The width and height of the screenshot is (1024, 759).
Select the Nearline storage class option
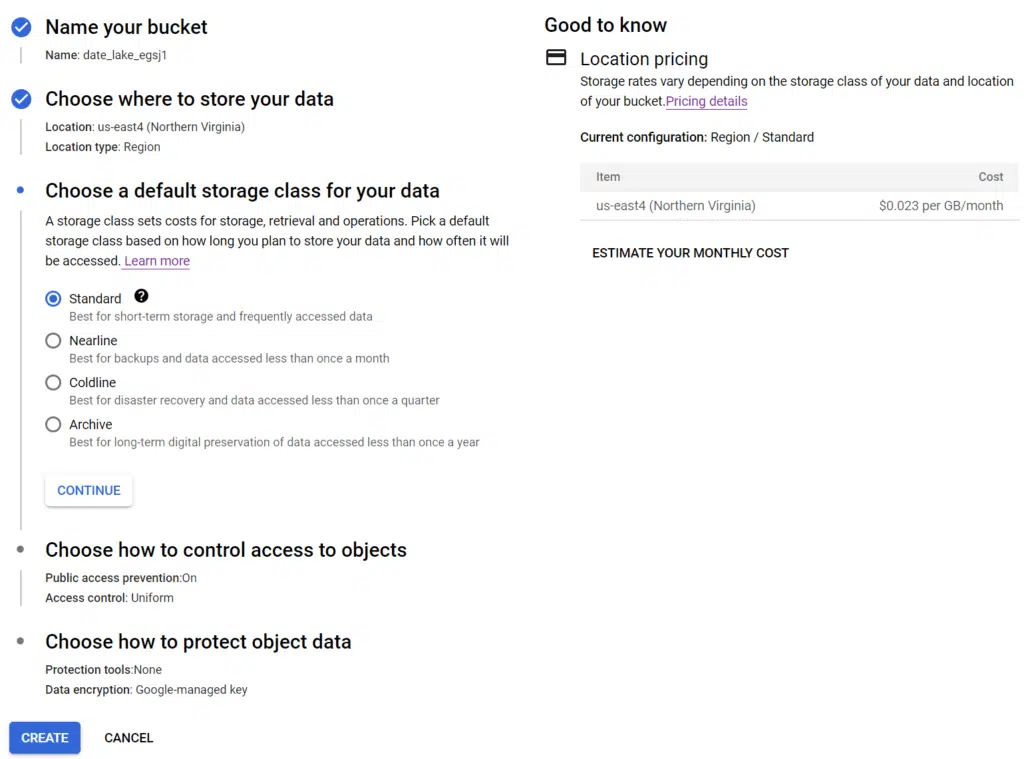(53, 340)
